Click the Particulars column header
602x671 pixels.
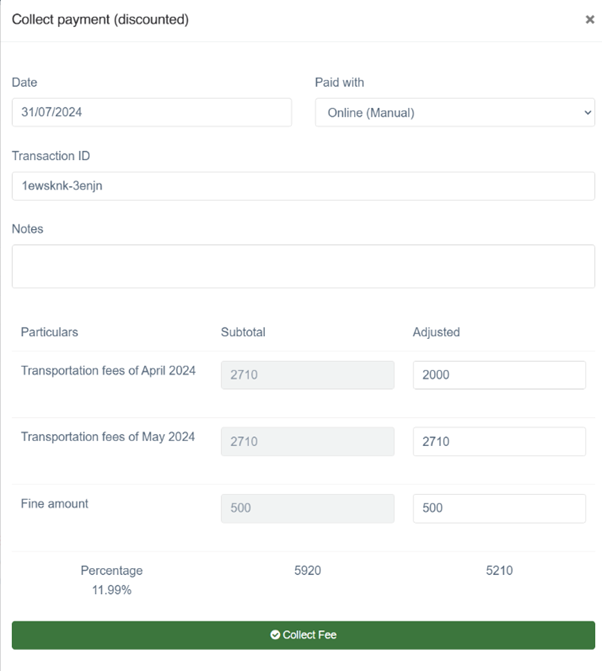point(49,332)
